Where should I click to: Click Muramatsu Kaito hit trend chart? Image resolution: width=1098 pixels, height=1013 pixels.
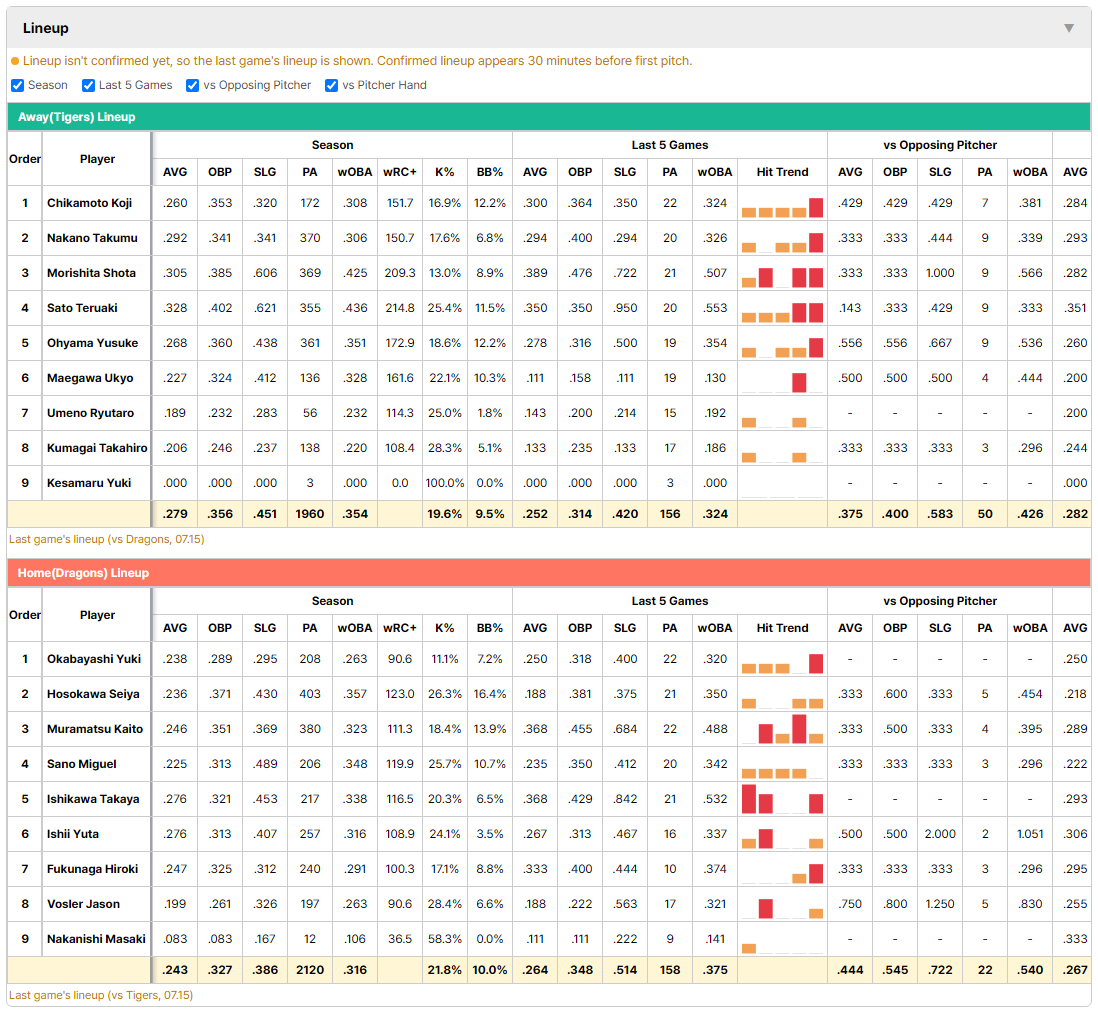(x=782, y=729)
